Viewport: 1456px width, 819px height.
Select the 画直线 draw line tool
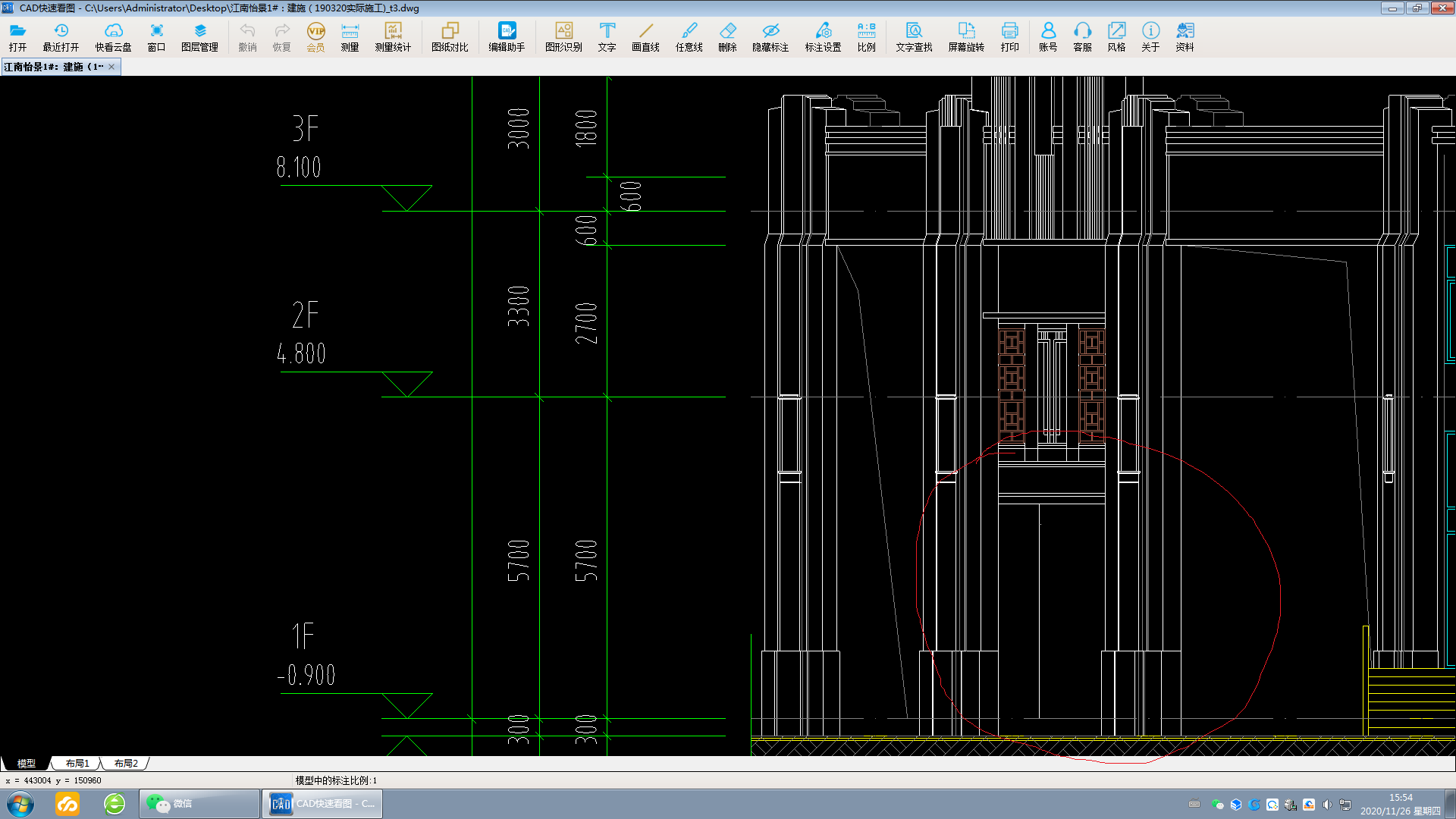pyautogui.click(x=645, y=37)
